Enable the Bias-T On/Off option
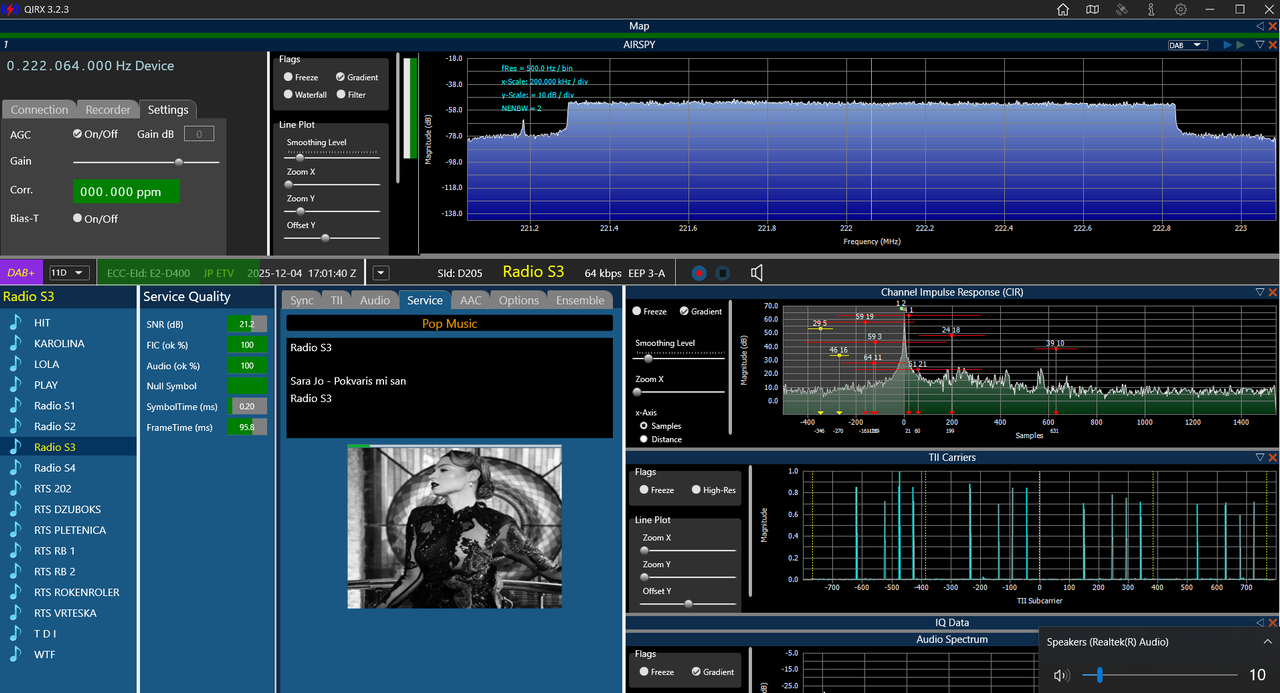Screen dimensions: 1280x693 (x=78, y=218)
